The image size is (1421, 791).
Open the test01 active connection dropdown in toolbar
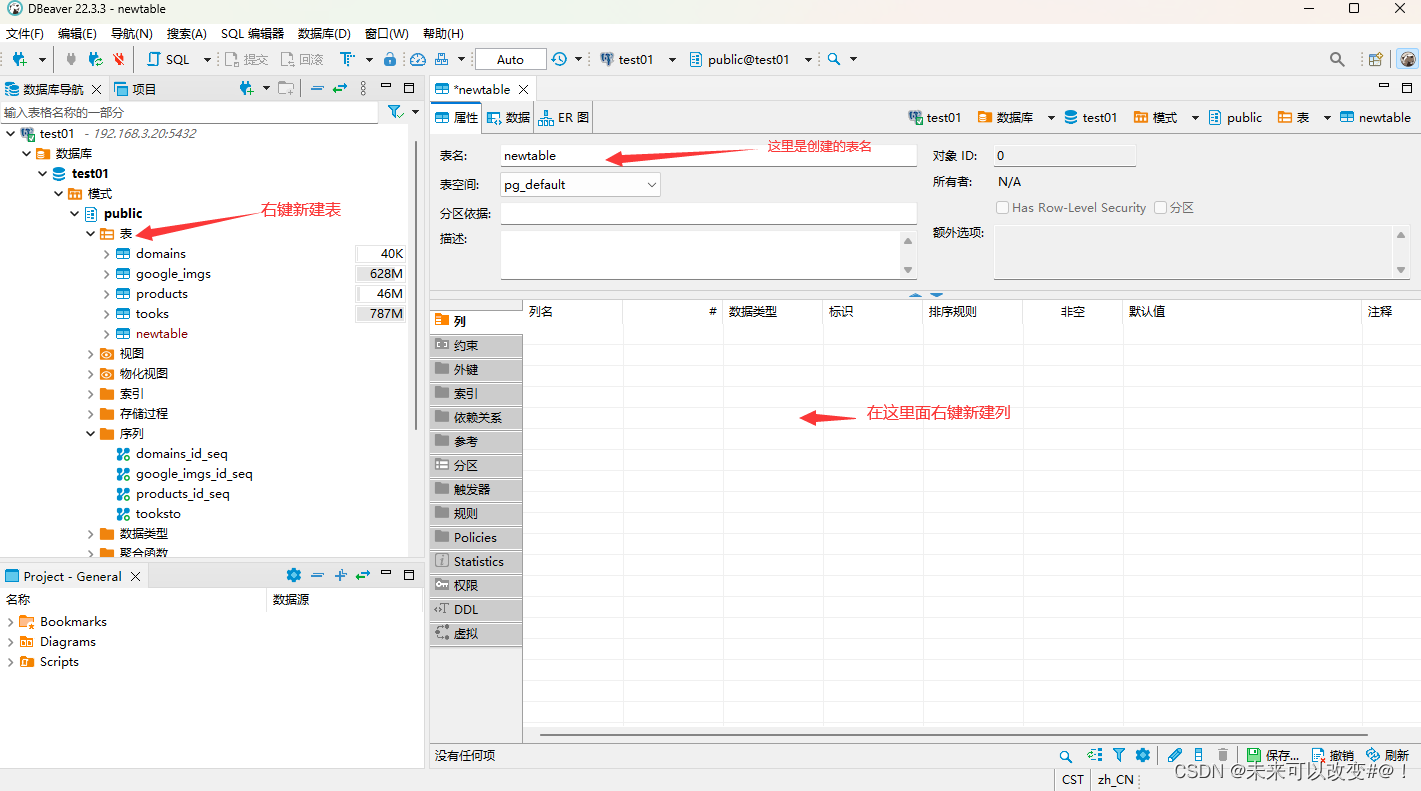[x=672, y=60]
